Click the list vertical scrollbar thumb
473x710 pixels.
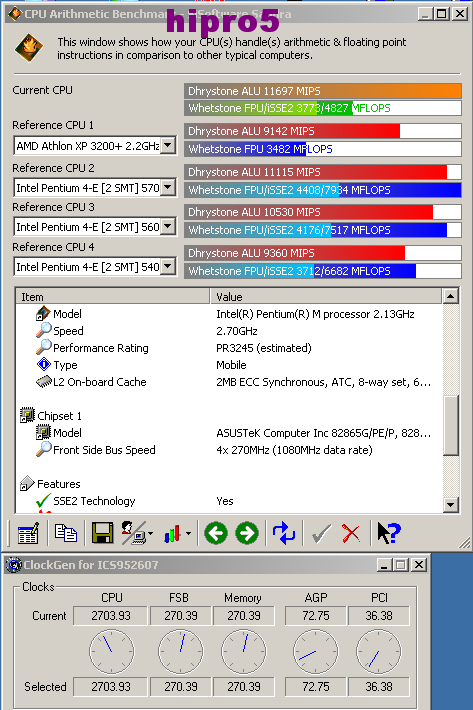[x=450, y=425]
